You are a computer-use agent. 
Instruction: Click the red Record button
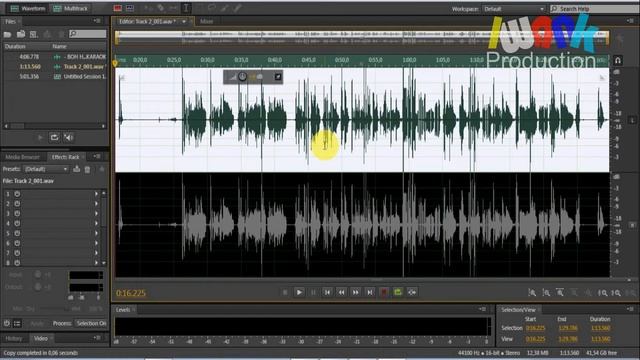(x=384, y=292)
